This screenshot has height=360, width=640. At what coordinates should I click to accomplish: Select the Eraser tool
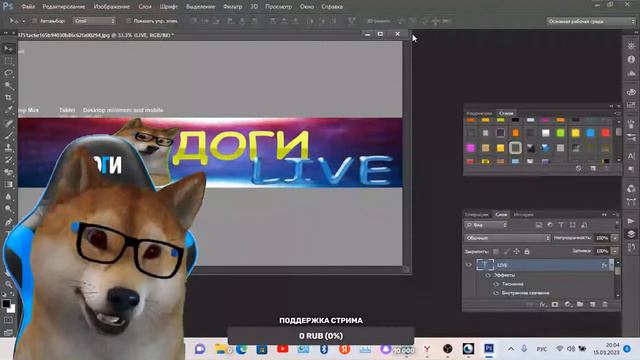[x=9, y=172]
